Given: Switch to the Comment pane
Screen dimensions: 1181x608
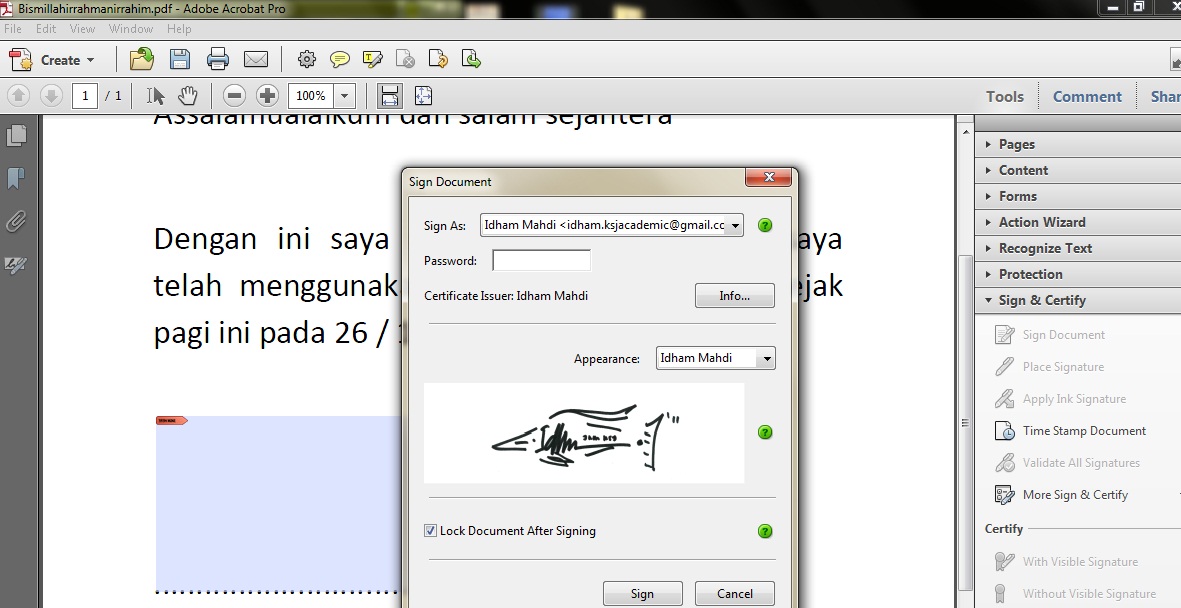Looking at the screenshot, I should tap(1087, 96).
